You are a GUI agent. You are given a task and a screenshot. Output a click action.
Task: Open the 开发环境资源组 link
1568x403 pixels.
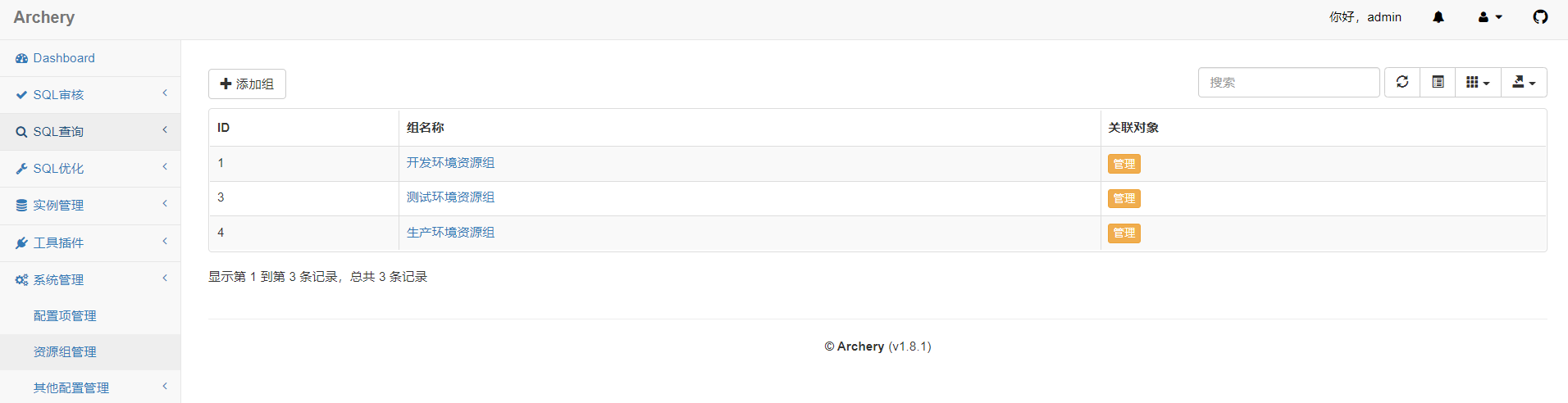pos(450,163)
